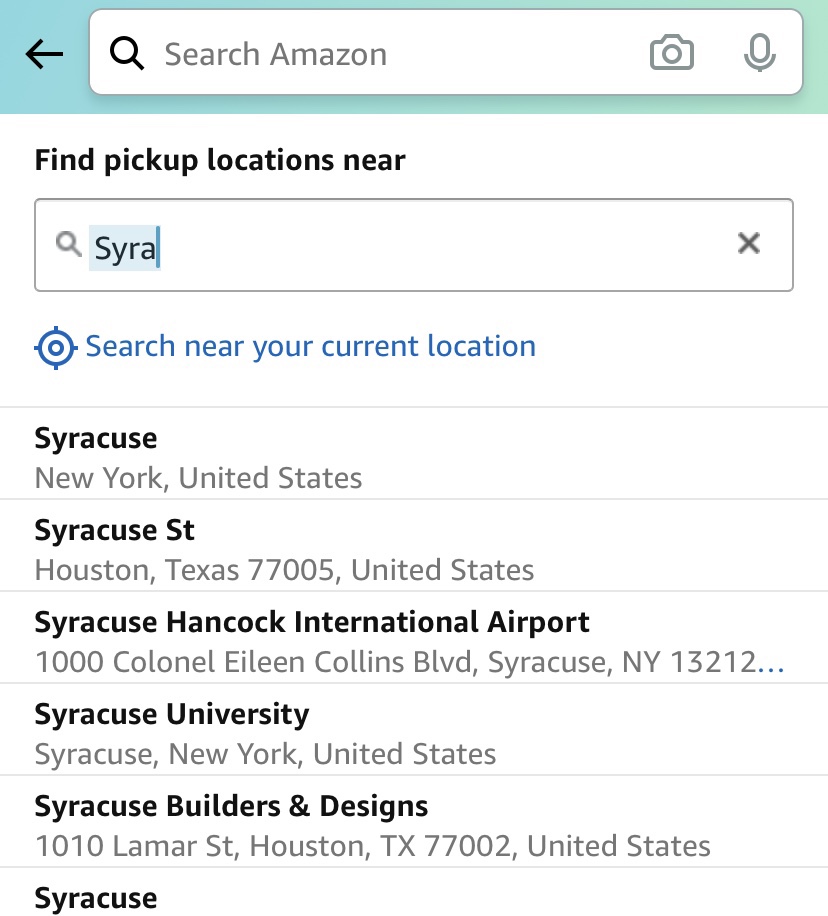Viewport: 828px width, 916px height.
Task: Pick Syracuse Hancock International Airport suggestion
Action: (312, 622)
